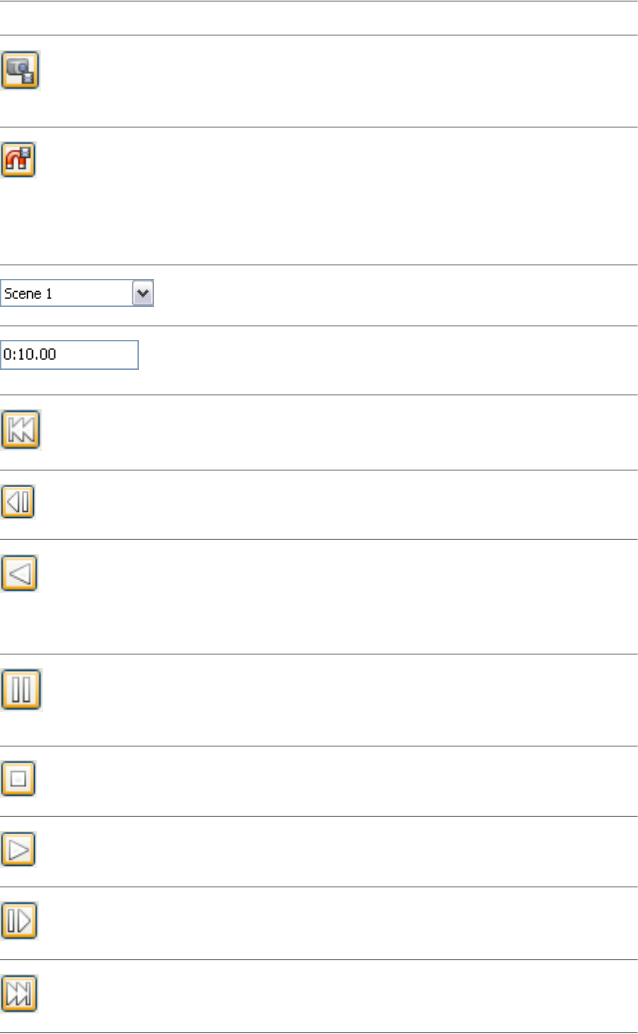Click the camera with filmstrip icon
638x1034 pixels.
(20, 72)
